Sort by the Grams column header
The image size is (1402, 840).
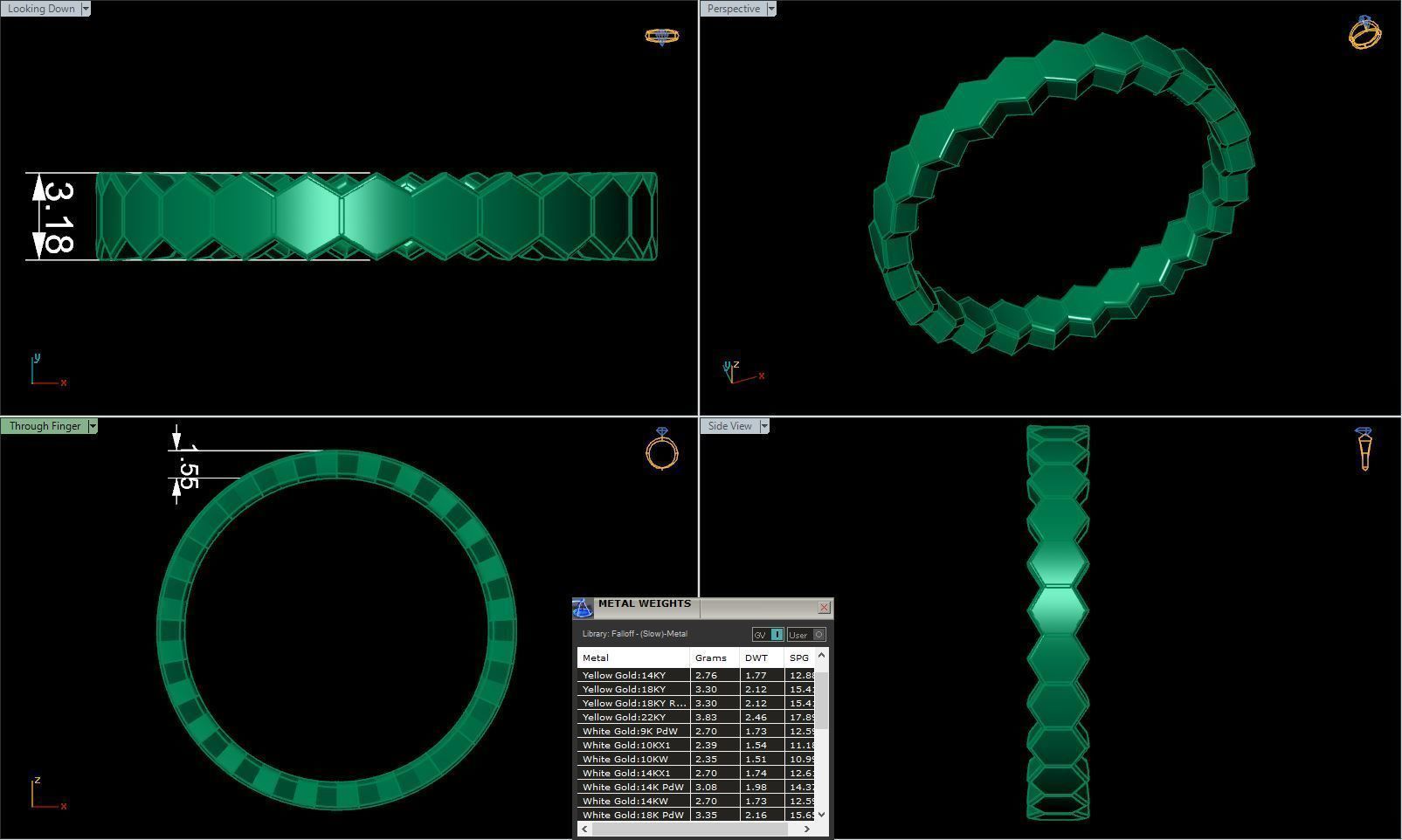(715, 658)
